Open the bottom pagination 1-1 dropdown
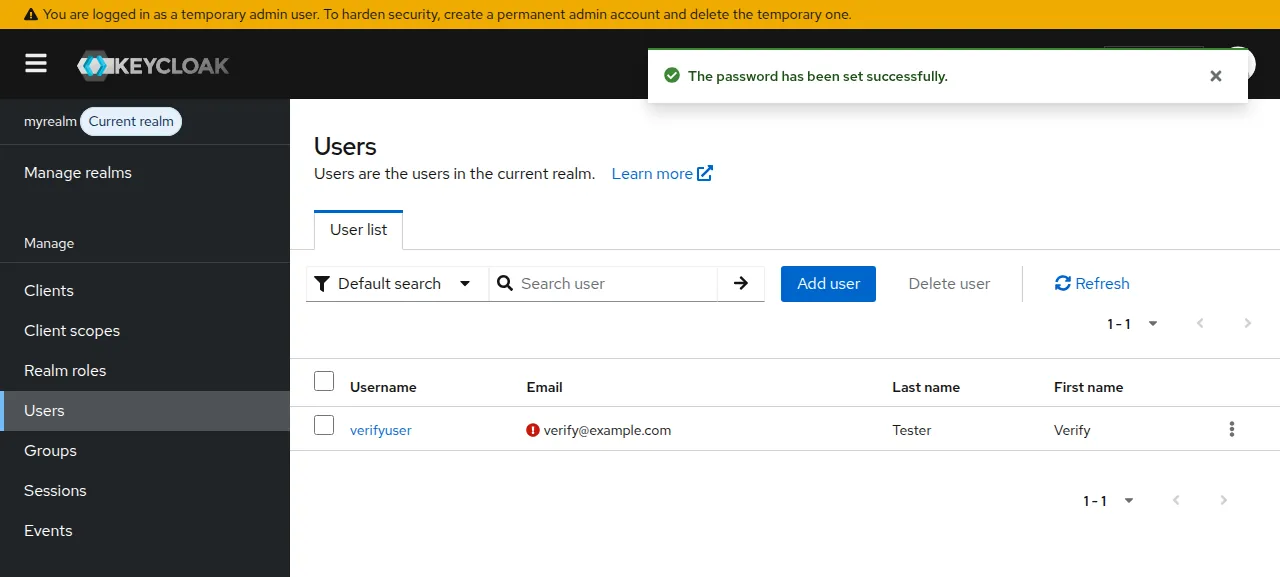 coord(1108,500)
